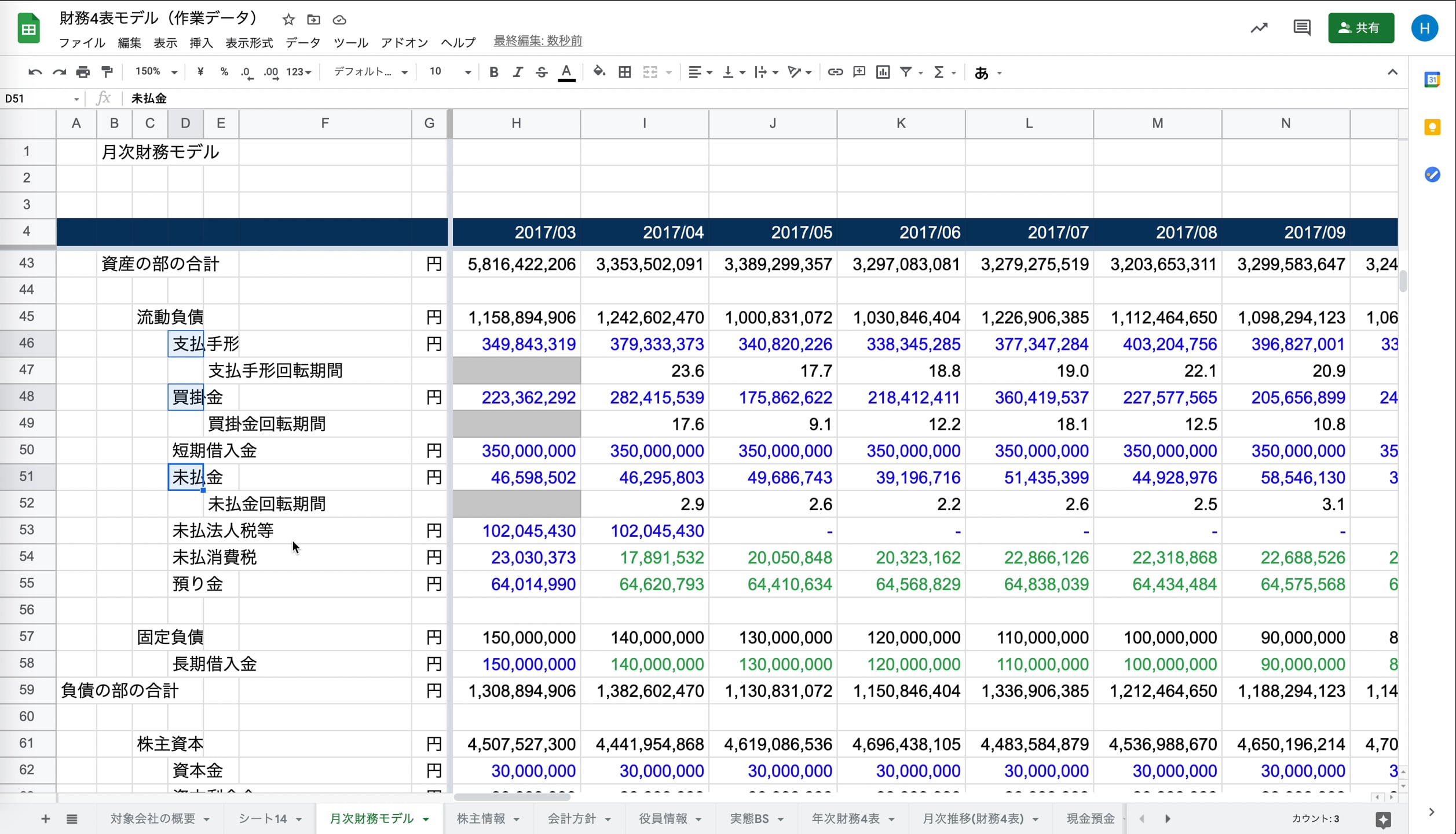The width and height of the screenshot is (1456, 834).
Task: Click the print icon in toolbar
Action: point(83,72)
